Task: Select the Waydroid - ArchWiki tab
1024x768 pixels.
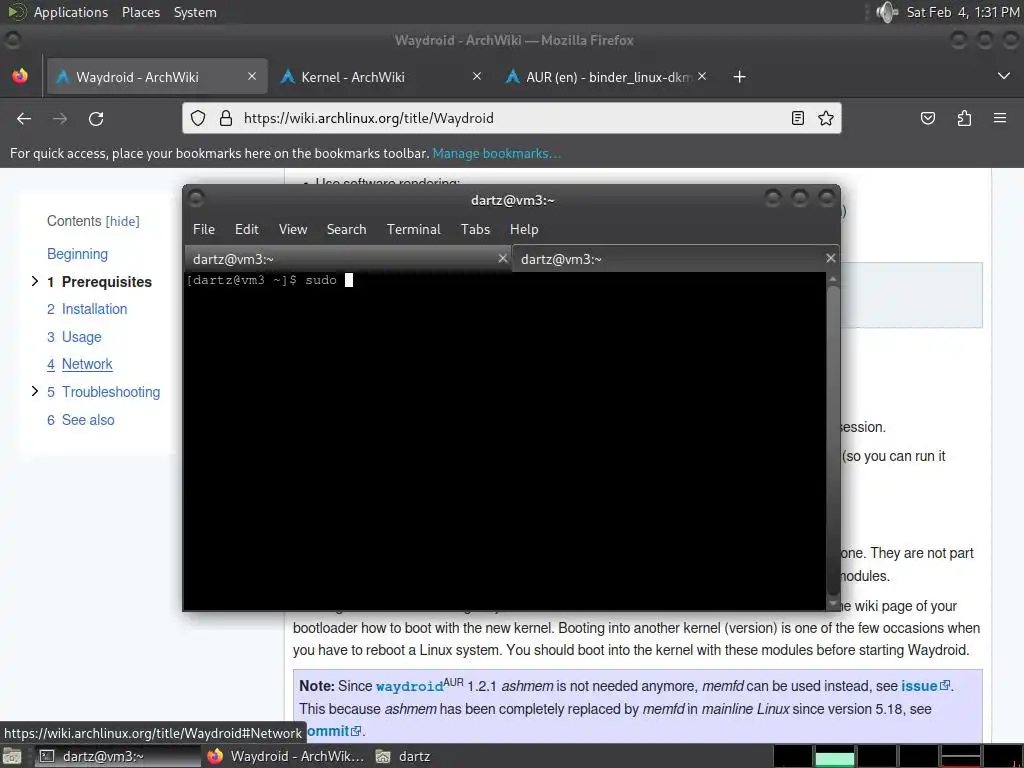Action: (x=157, y=77)
